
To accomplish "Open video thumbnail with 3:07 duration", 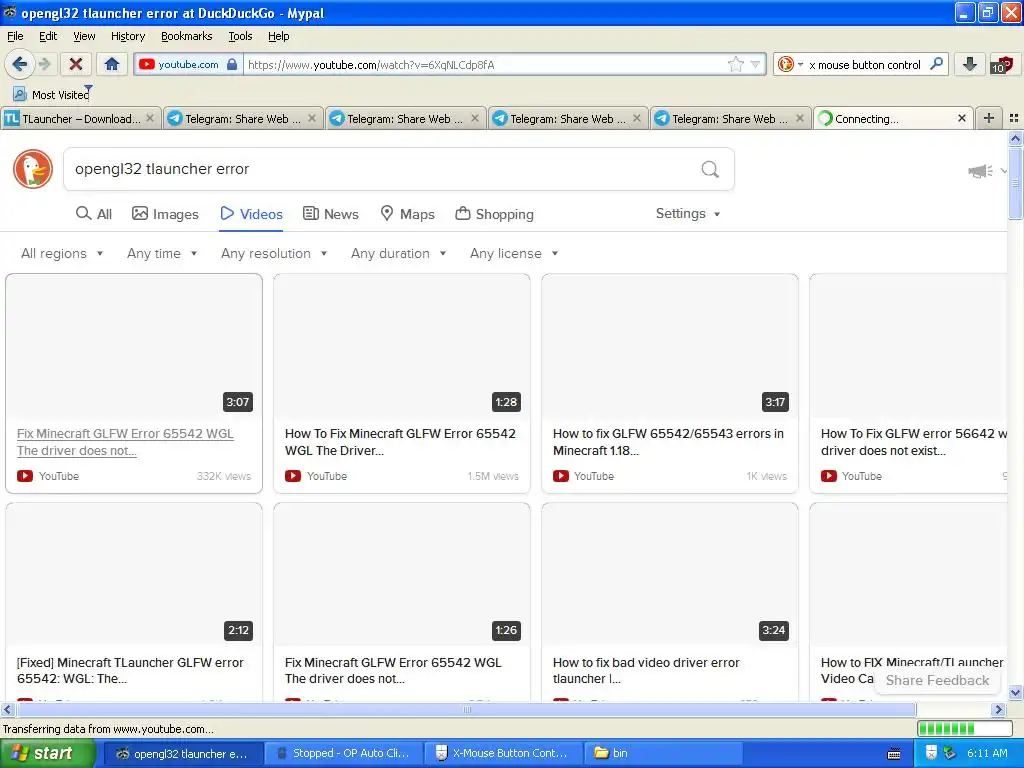I will 134,346.
